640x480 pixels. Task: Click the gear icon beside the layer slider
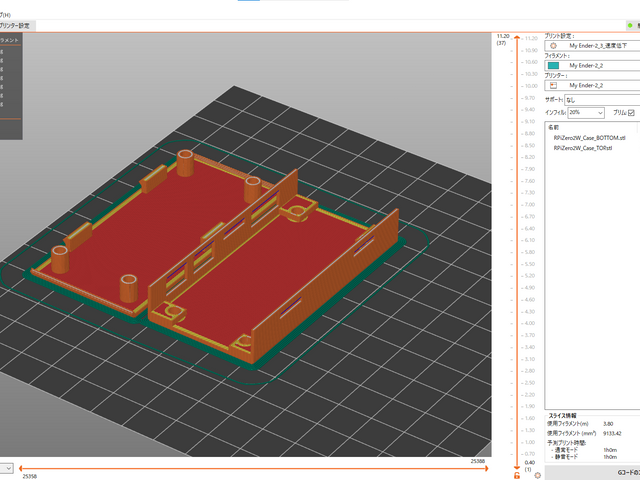click(537, 475)
